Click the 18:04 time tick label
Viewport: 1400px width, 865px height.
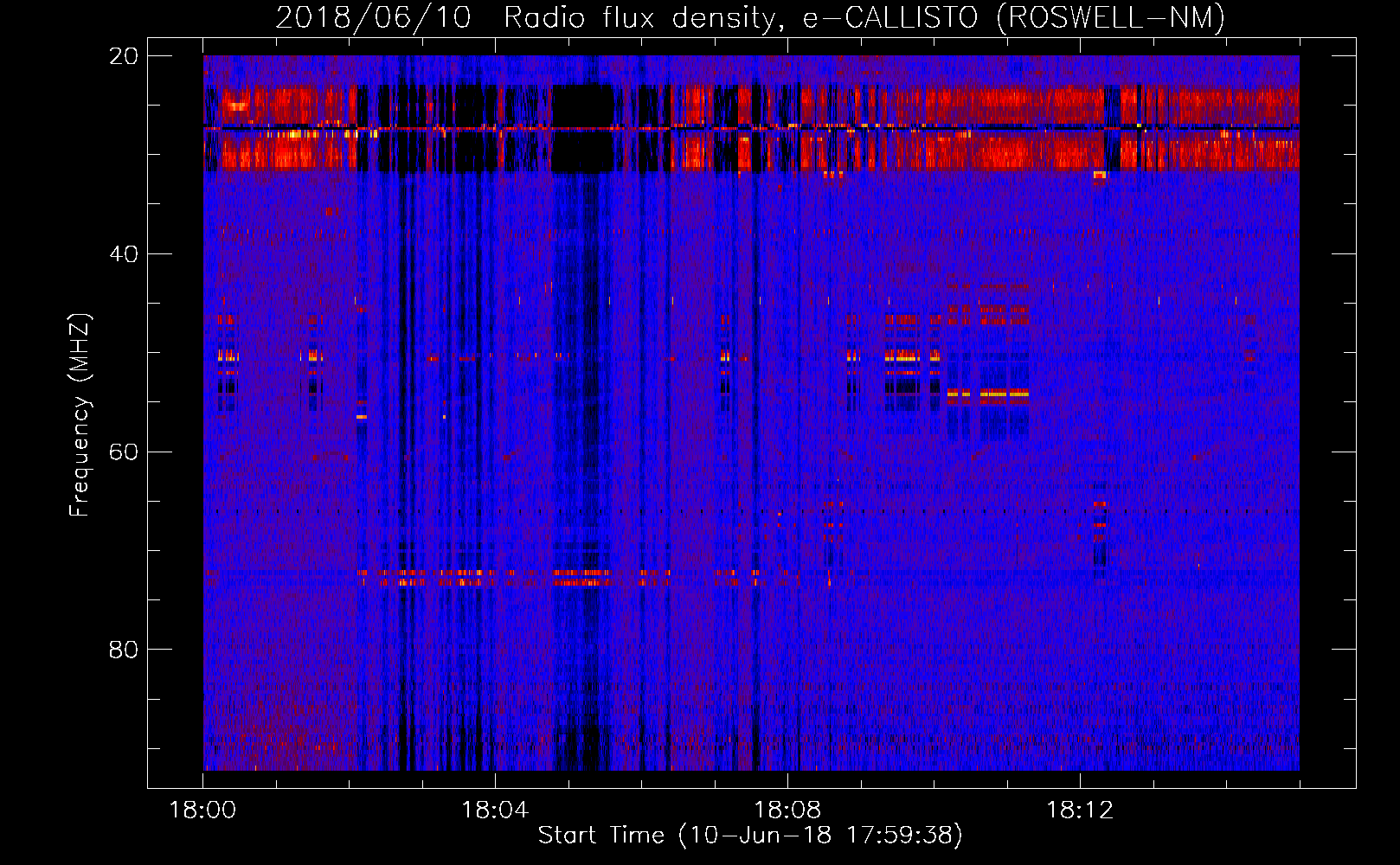(495, 810)
